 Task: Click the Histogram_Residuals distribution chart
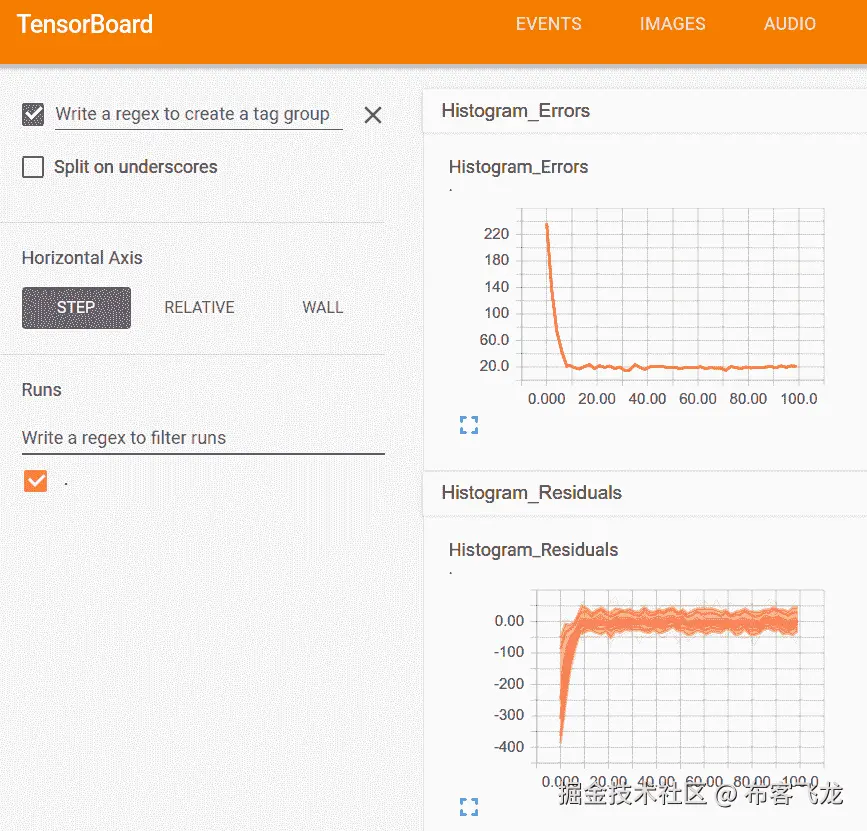(680, 678)
